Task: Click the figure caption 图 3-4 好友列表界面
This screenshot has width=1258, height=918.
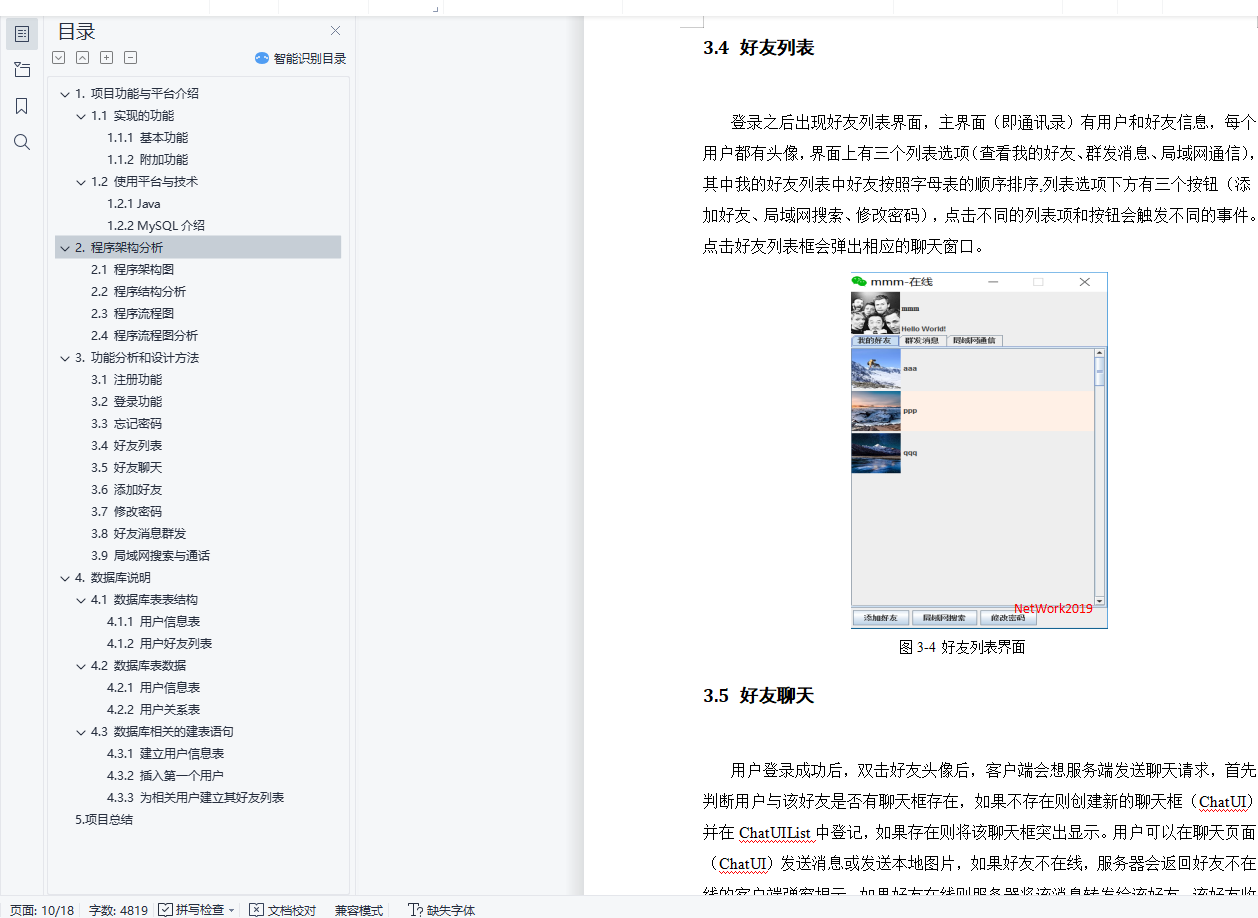Action: (962, 647)
